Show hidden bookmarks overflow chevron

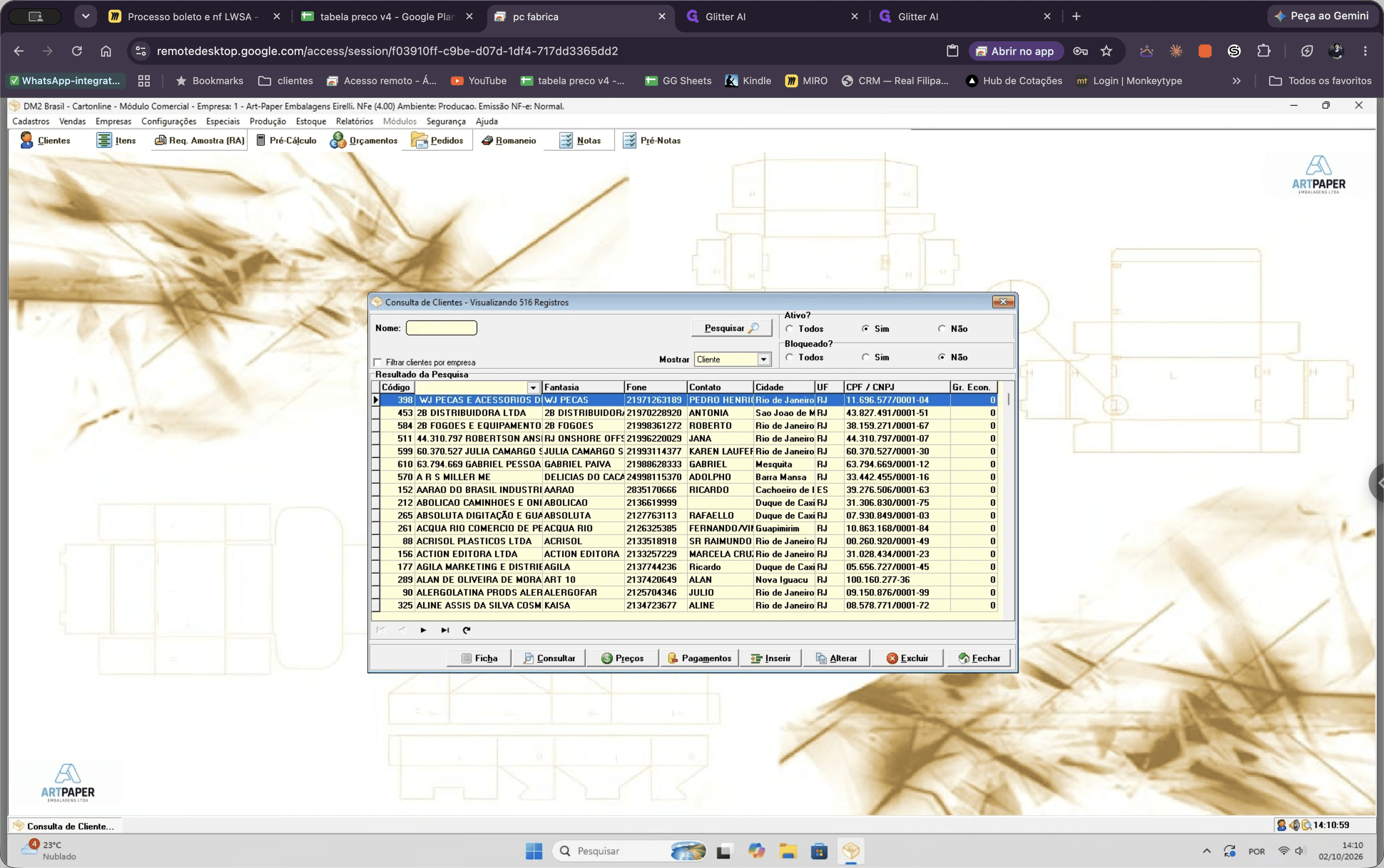(1236, 81)
